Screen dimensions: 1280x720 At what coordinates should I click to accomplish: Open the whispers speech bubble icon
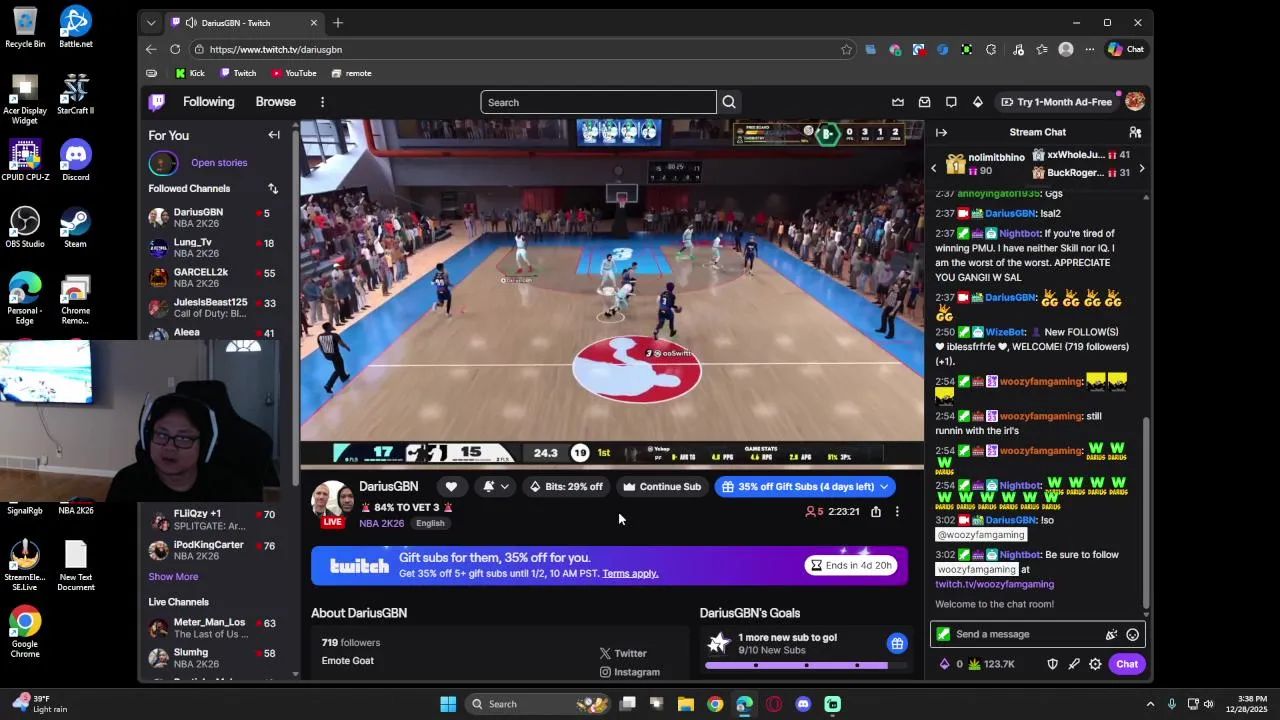[x=951, y=102]
